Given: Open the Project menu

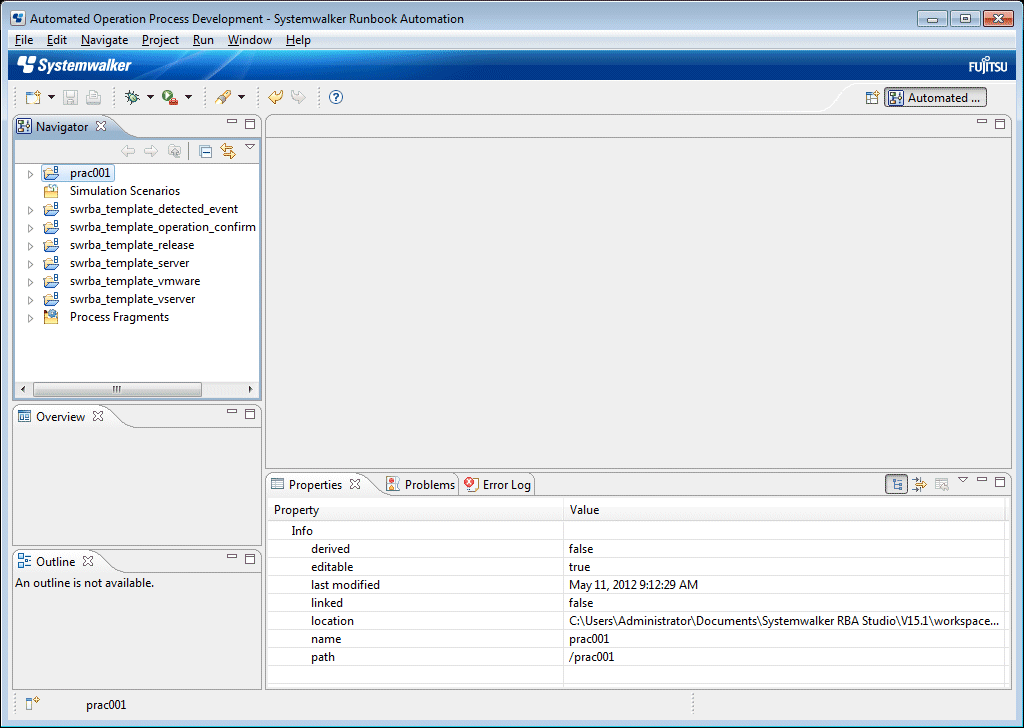Looking at the screenshot, I should coord(160,40).
